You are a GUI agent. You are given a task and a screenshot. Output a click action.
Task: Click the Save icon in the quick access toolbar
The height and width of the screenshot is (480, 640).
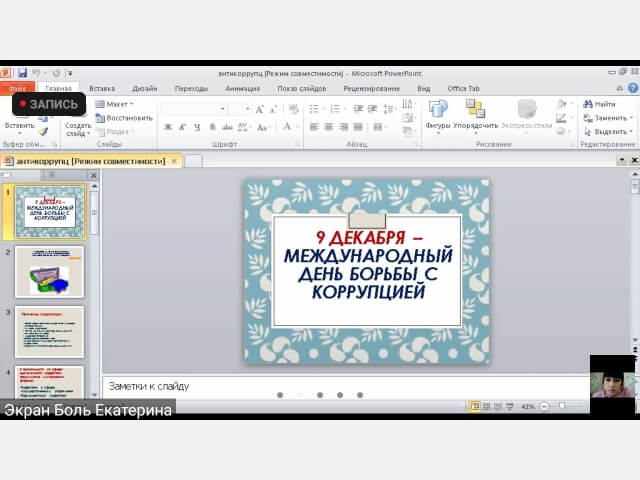22,73
